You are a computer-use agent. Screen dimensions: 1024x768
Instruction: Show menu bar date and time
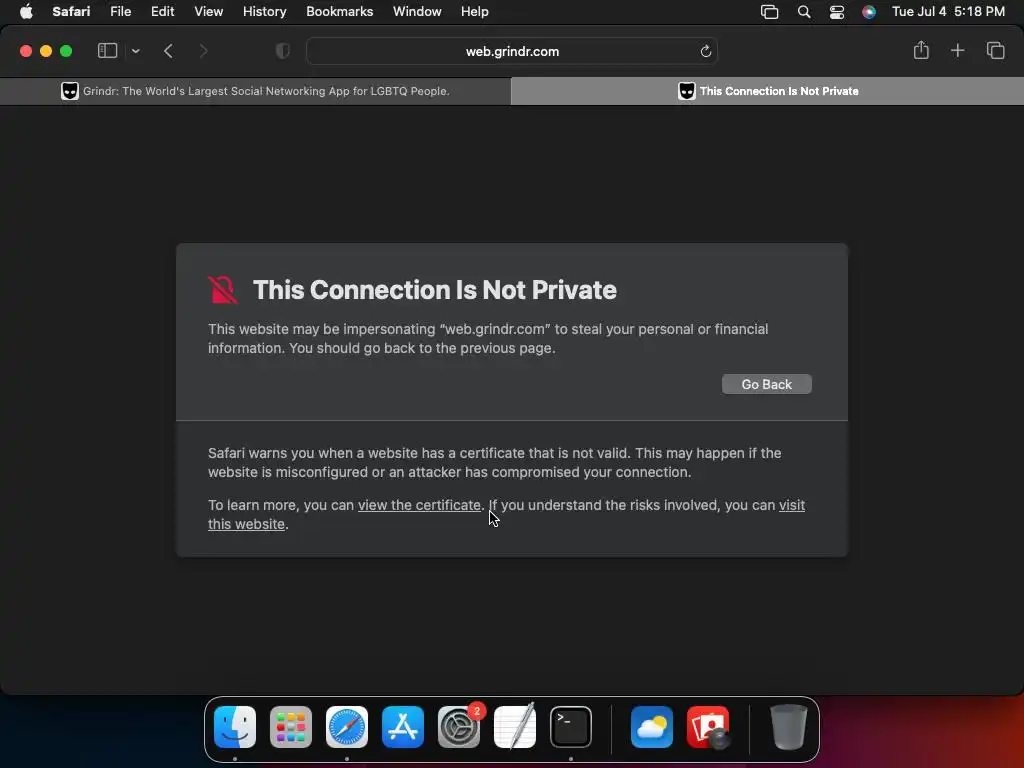click(948, 12)
